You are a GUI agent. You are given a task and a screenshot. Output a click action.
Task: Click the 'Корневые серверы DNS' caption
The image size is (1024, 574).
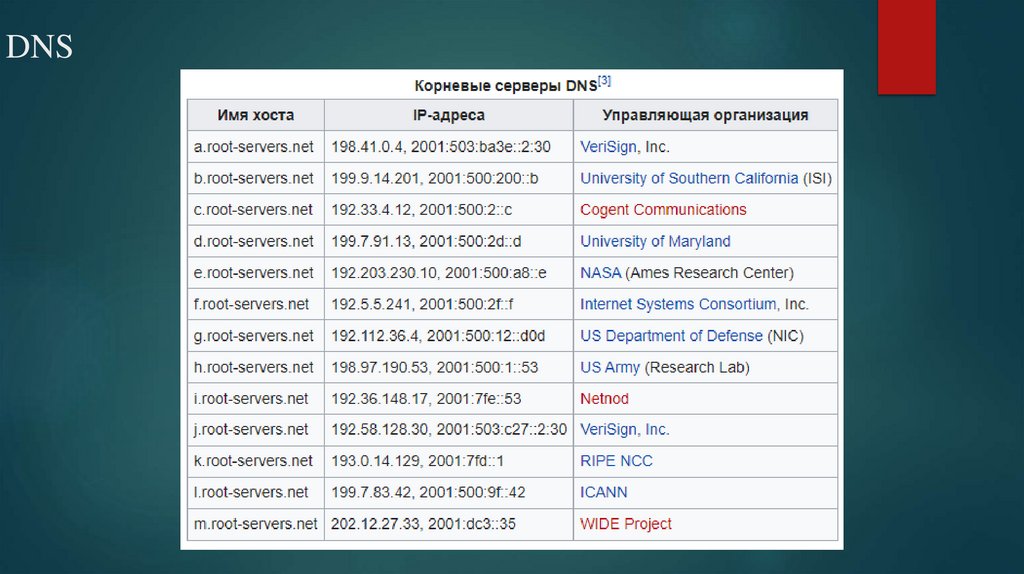coord(505,86)
